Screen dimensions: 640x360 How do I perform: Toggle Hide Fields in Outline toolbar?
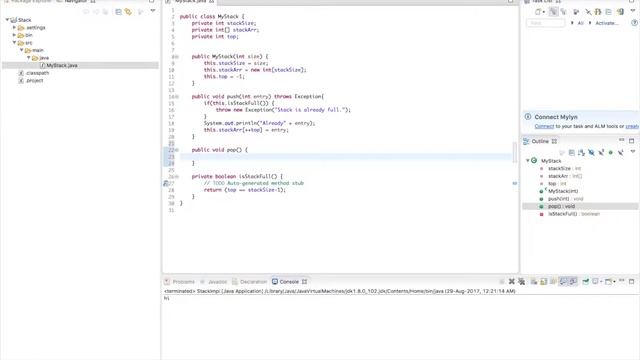[x=591, y=153]
